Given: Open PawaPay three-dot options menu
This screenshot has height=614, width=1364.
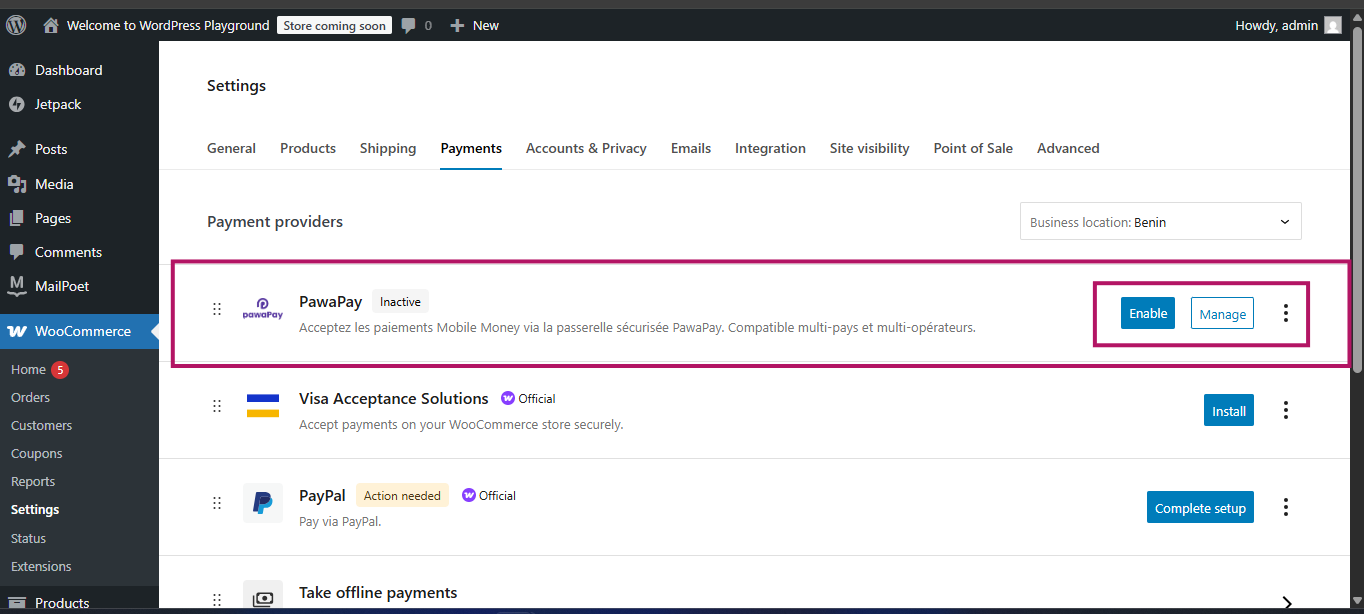Looking at the screenshot, I should click(1286, 313).
